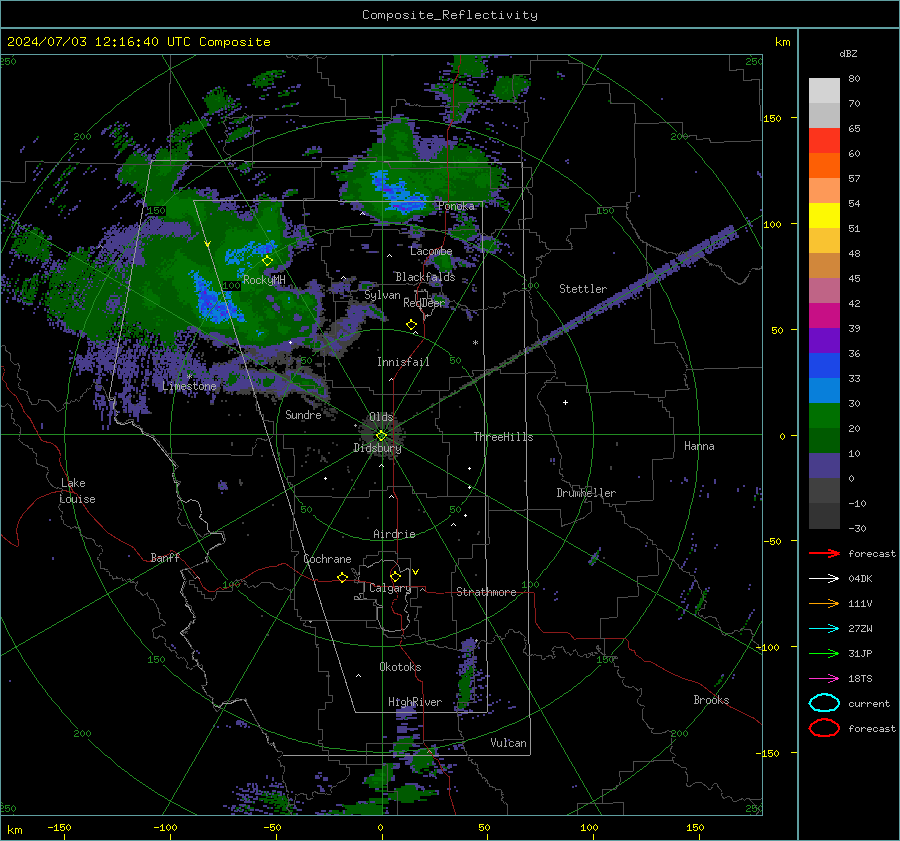Click the Banff label on the map
The height and width of the screenshot is (841, 900).
(165, 558)
